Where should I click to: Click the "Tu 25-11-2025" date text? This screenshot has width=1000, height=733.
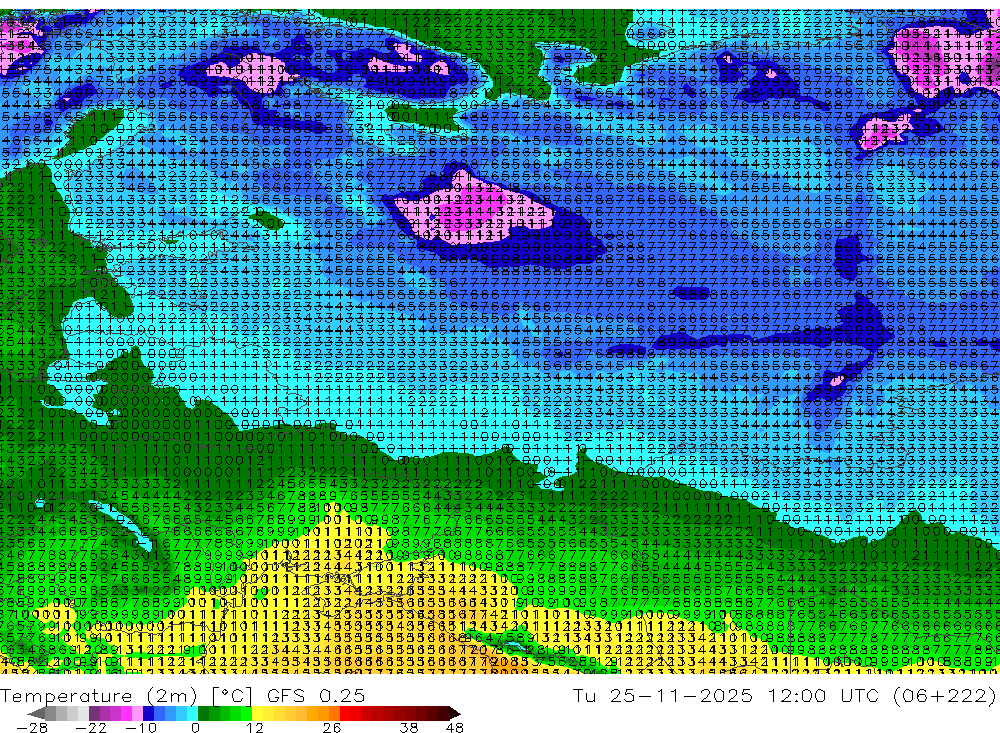pyautogui.click(x=662, y=695)
